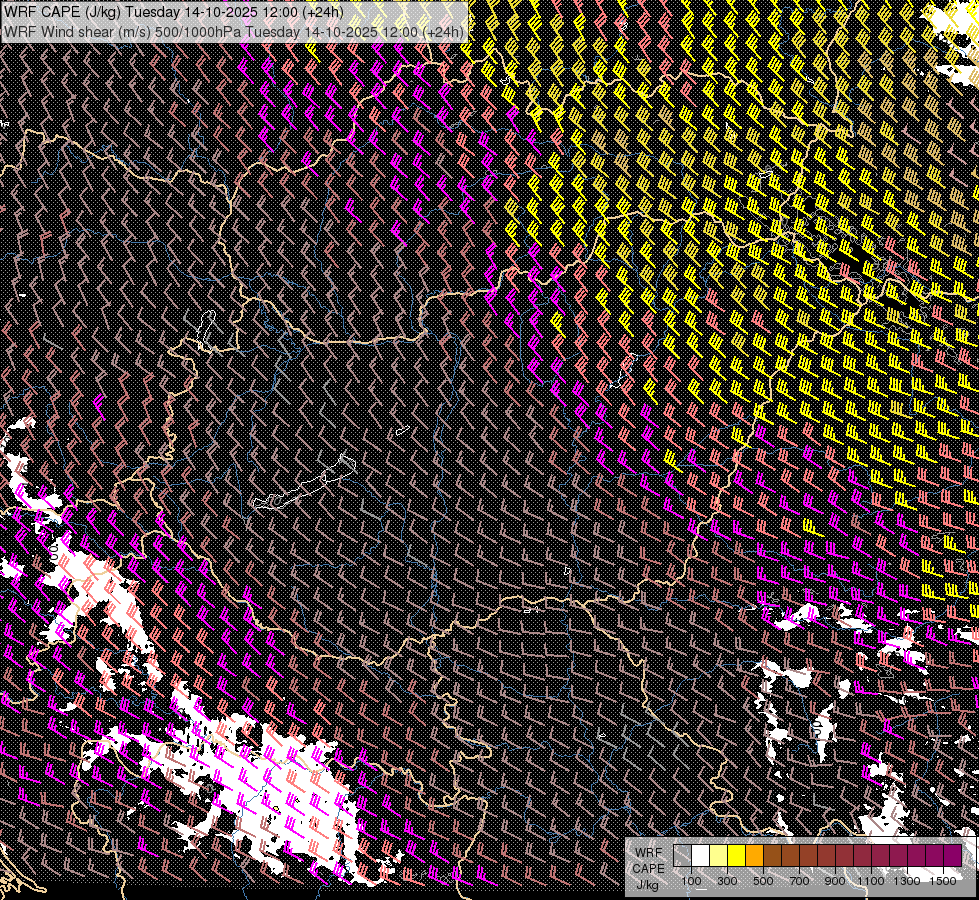The height and width of the screenshot is (900, 979).
Task: Click the 300 label on the legend
Action: coord(727,881)
